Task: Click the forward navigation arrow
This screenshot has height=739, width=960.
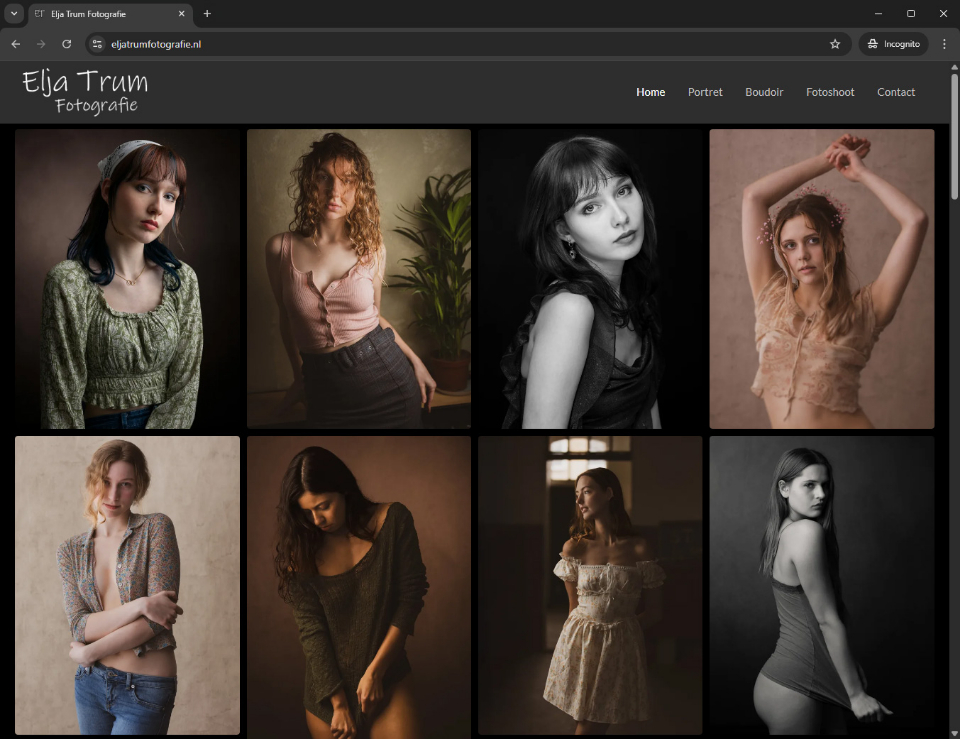Action: pyautogui.click(x=40, y=43)
